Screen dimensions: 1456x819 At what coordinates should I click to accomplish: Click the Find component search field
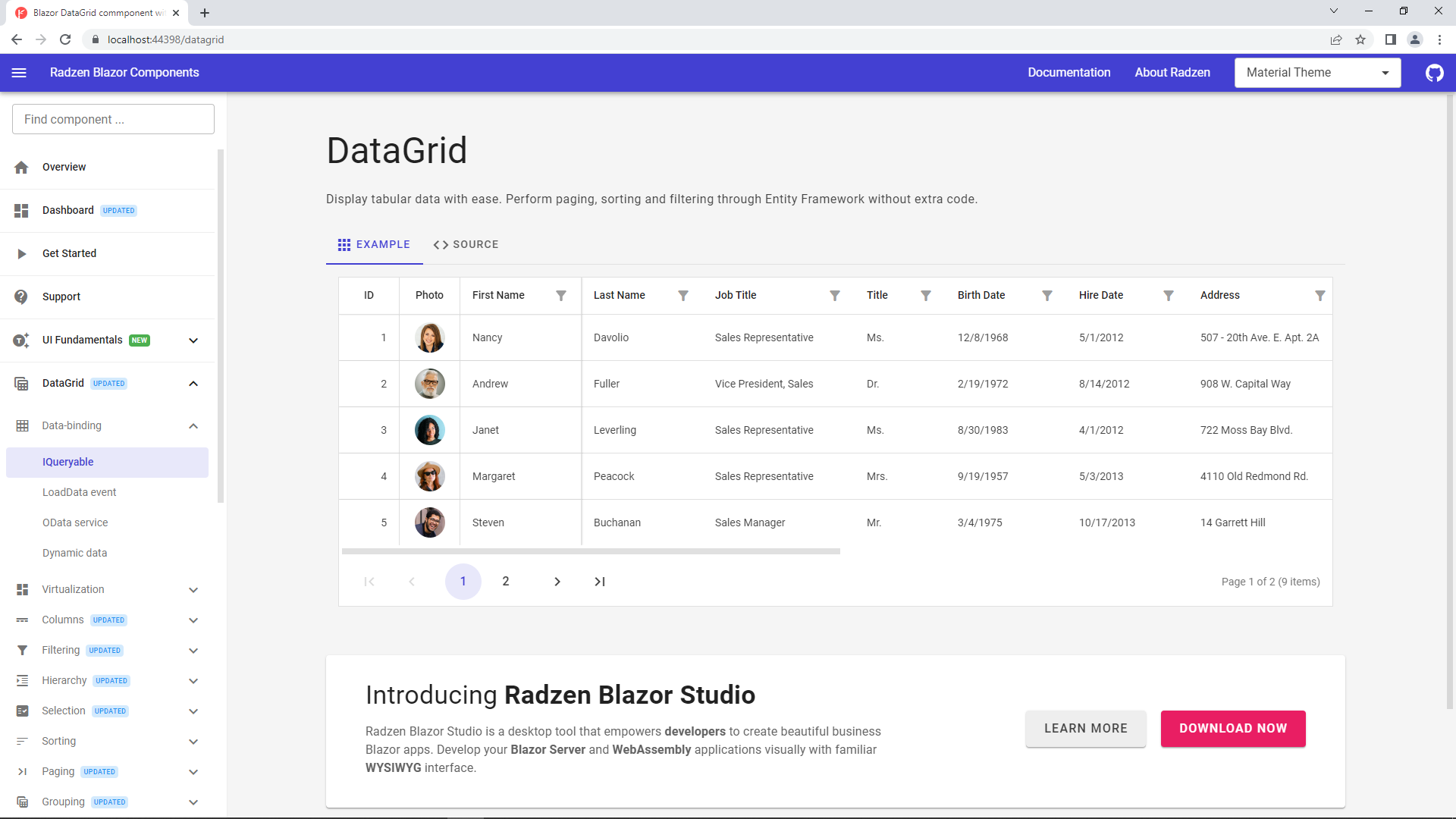[113, 119]
